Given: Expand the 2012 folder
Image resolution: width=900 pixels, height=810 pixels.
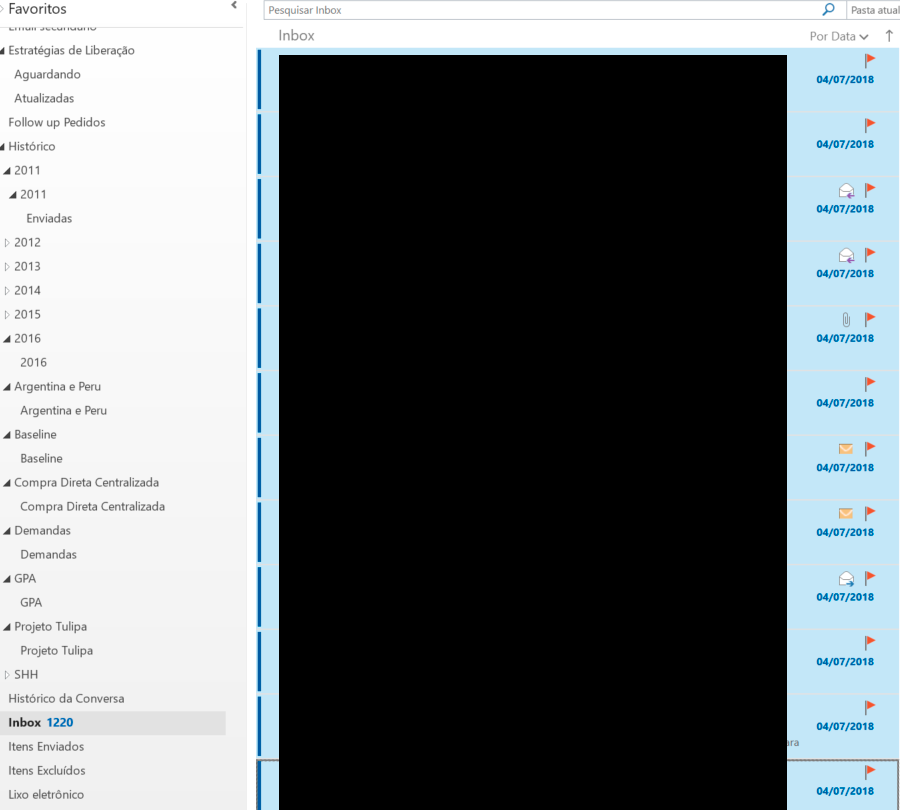Looking at the screenshot, I should pyautogui.click(x=7, y=243).
